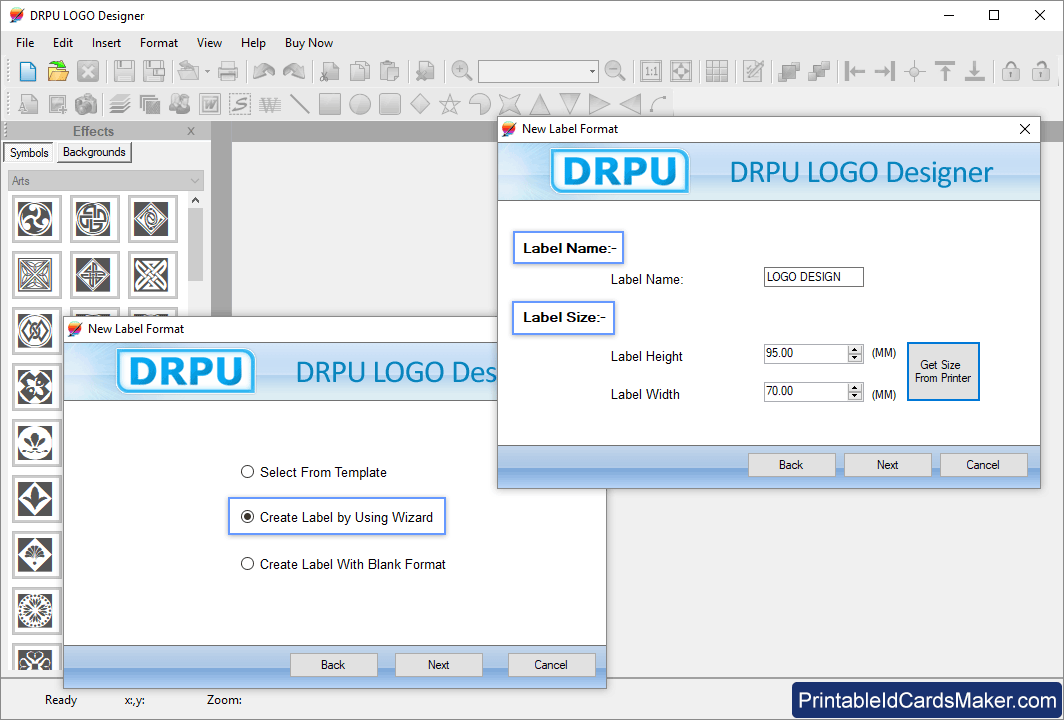
Task: Select the Ellipse shape tool
Action: (x=360, y=104)
